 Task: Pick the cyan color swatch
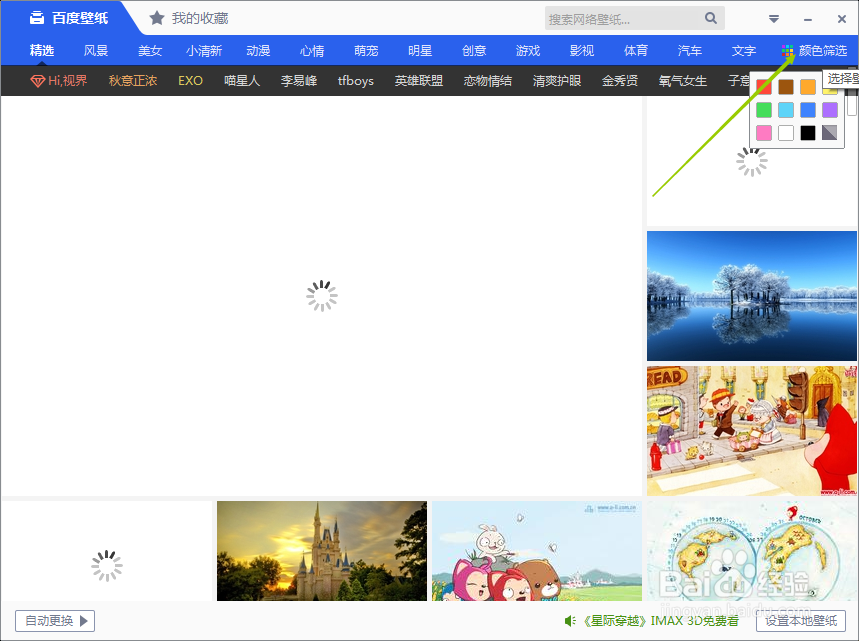click(786, 110)
